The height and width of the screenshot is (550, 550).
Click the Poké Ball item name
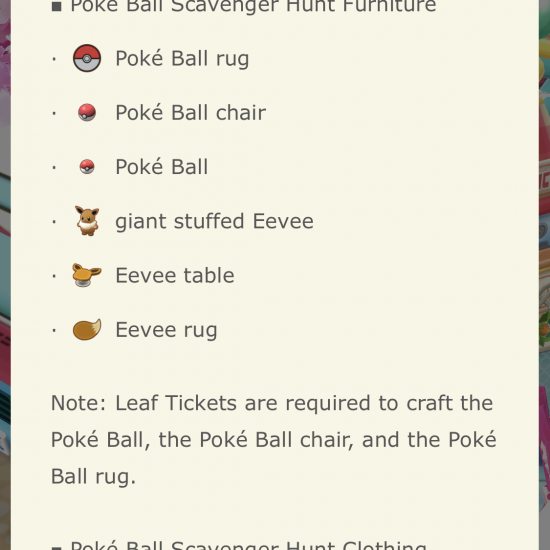(x=162, y=167)
